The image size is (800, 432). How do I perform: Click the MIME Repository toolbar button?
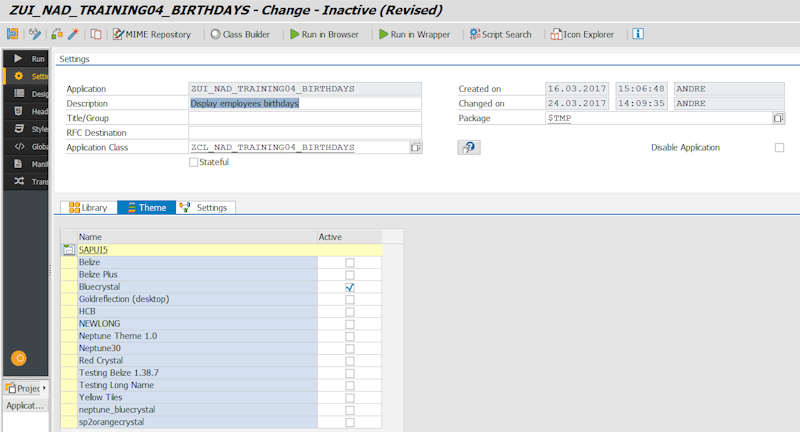coord(152,34)
